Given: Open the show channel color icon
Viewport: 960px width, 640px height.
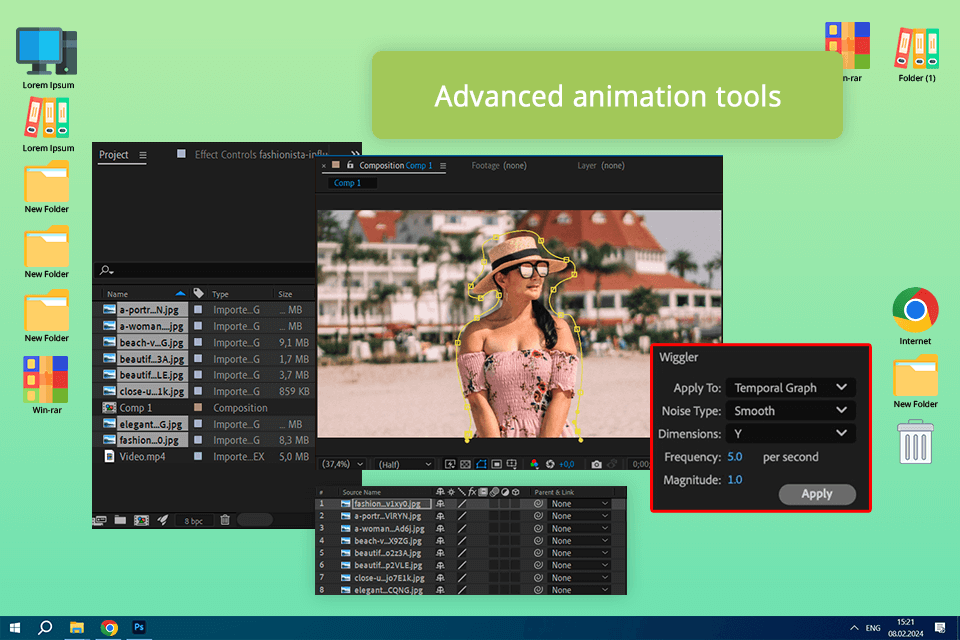Looking at the screenshot, I should coord(534,464).
